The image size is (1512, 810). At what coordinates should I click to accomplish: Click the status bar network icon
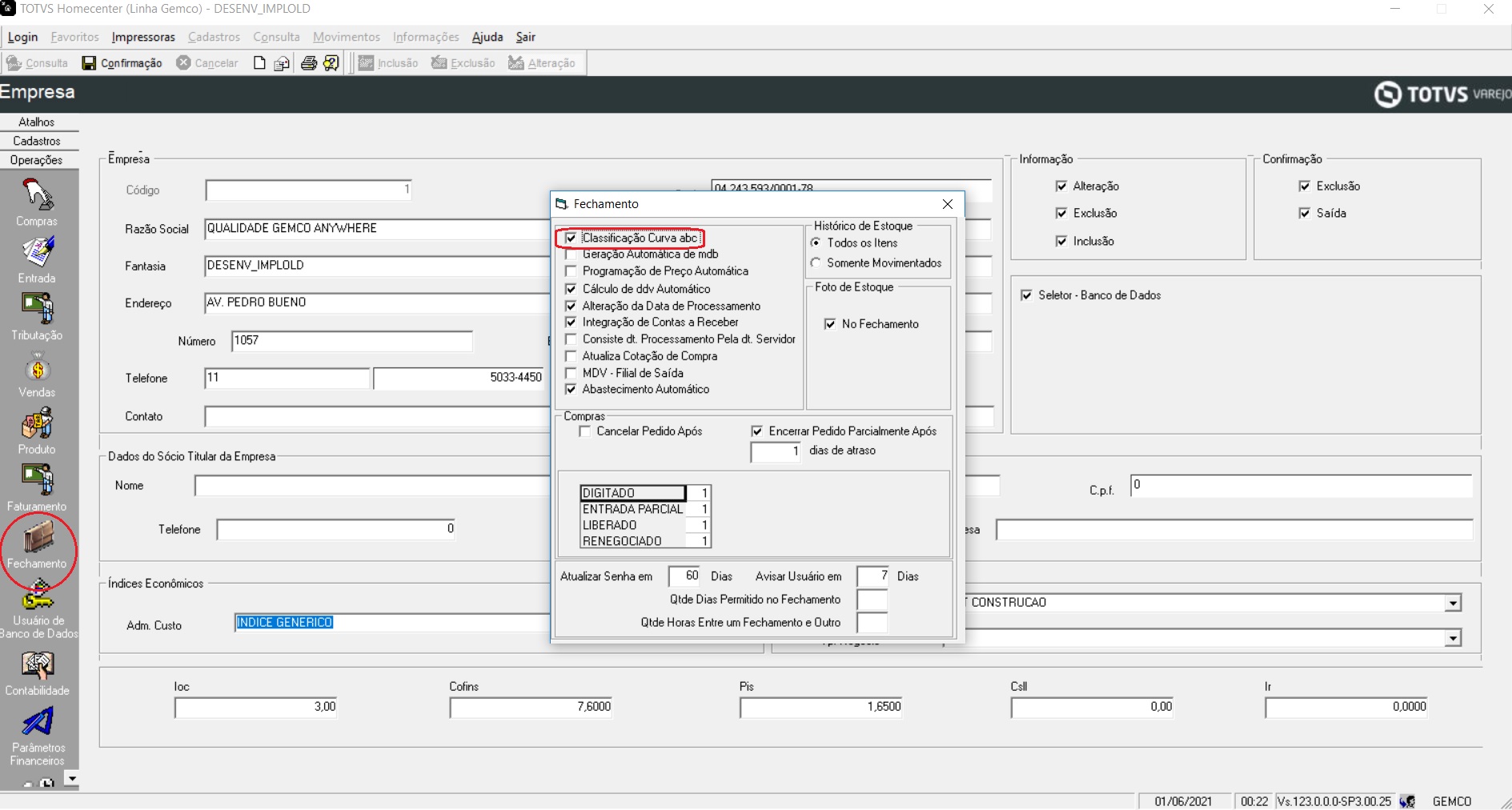[x=1407, y=801]
